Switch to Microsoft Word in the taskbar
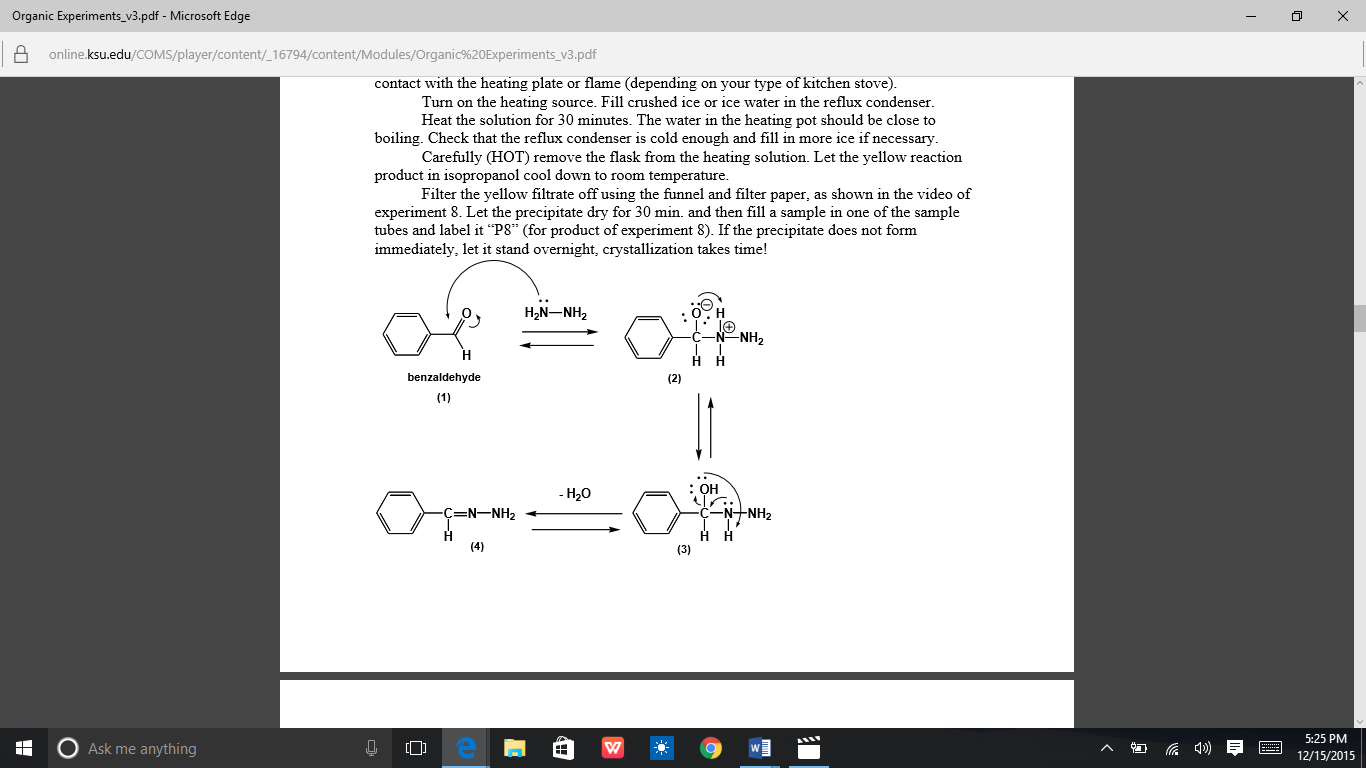1366x768 pixels. point(759,748)
